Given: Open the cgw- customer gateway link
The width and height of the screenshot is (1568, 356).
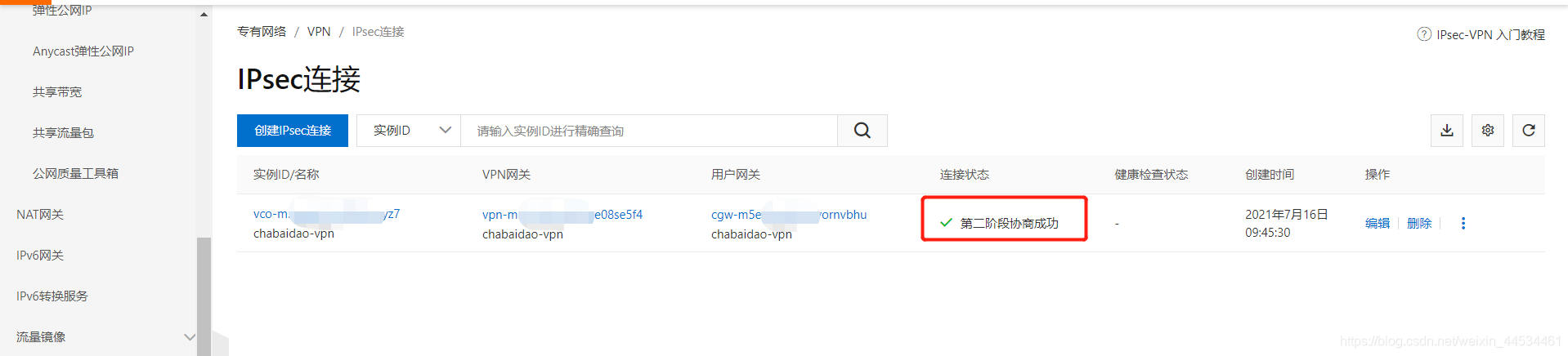Looking at the screenshot, I should coord(789,214).
